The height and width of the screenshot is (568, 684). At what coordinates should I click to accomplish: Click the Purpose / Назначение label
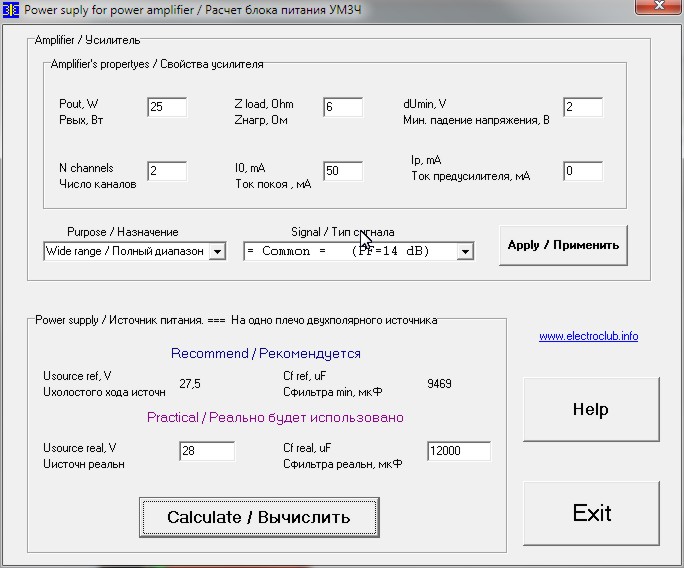pos(123,232)
